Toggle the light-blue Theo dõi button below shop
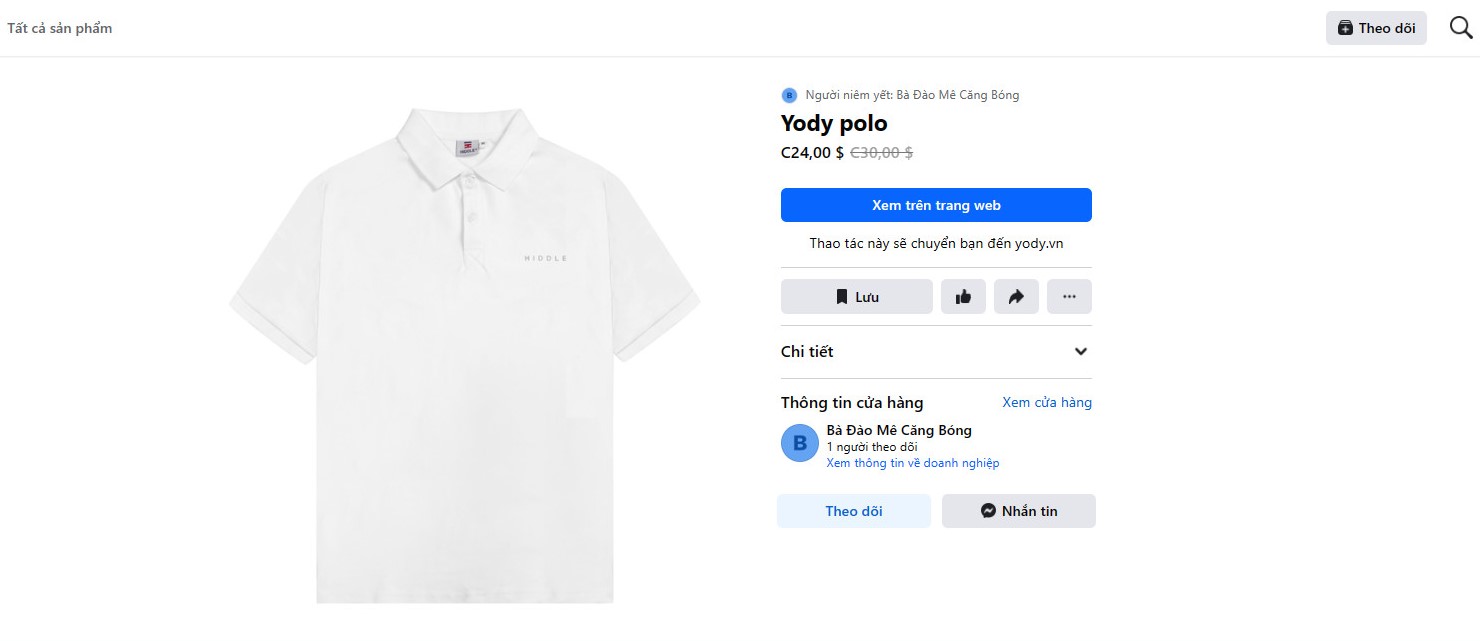Image resolution: width=1480 pixels, height=641 pixels. (854, 511)
